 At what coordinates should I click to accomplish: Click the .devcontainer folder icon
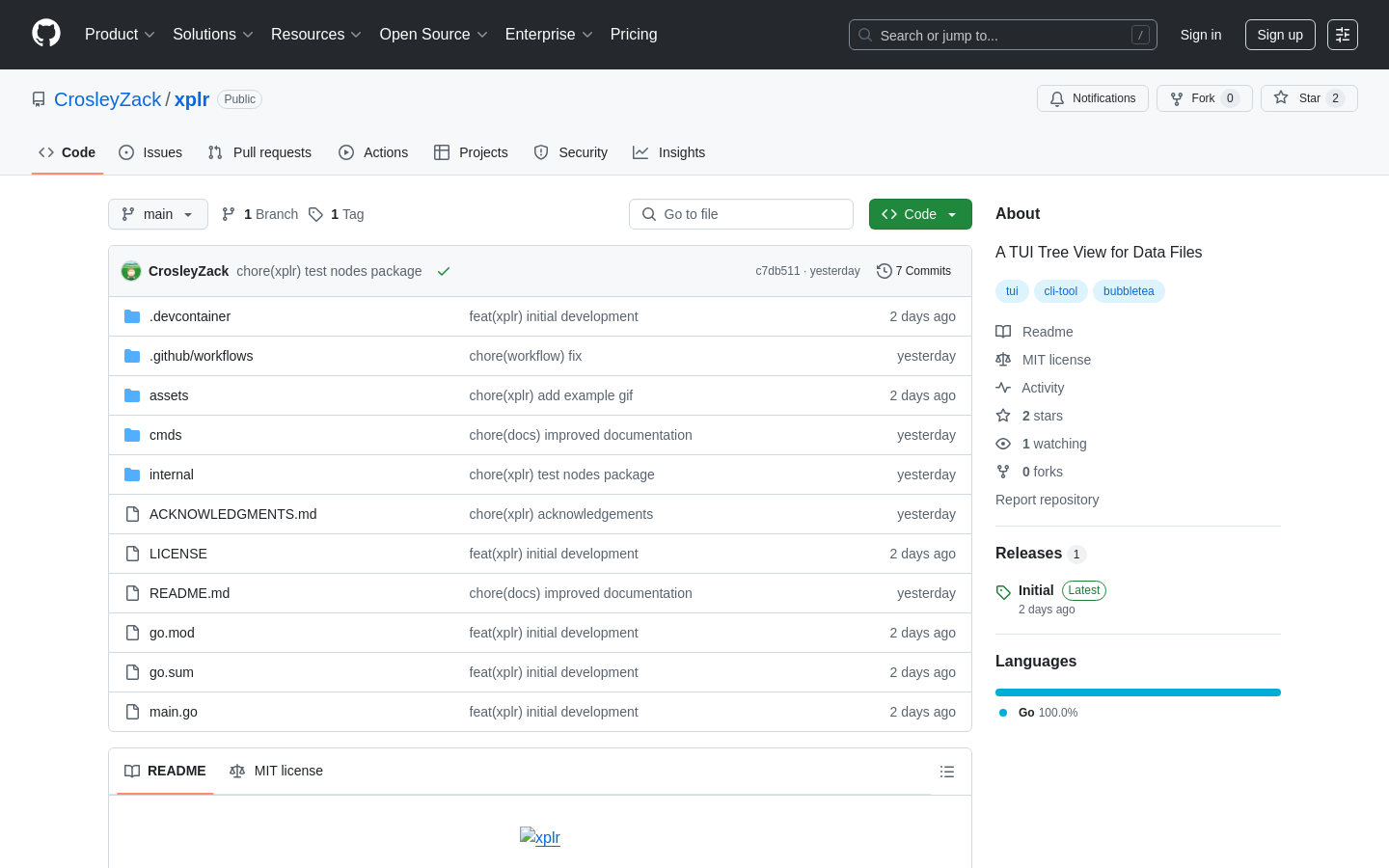[x=132, y=316]
